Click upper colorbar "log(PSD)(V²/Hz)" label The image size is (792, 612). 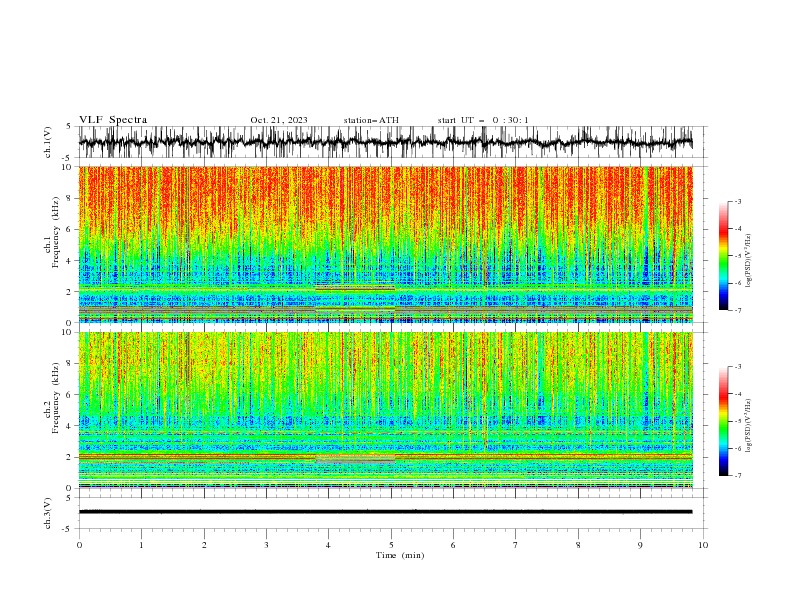tap(748, 261)
